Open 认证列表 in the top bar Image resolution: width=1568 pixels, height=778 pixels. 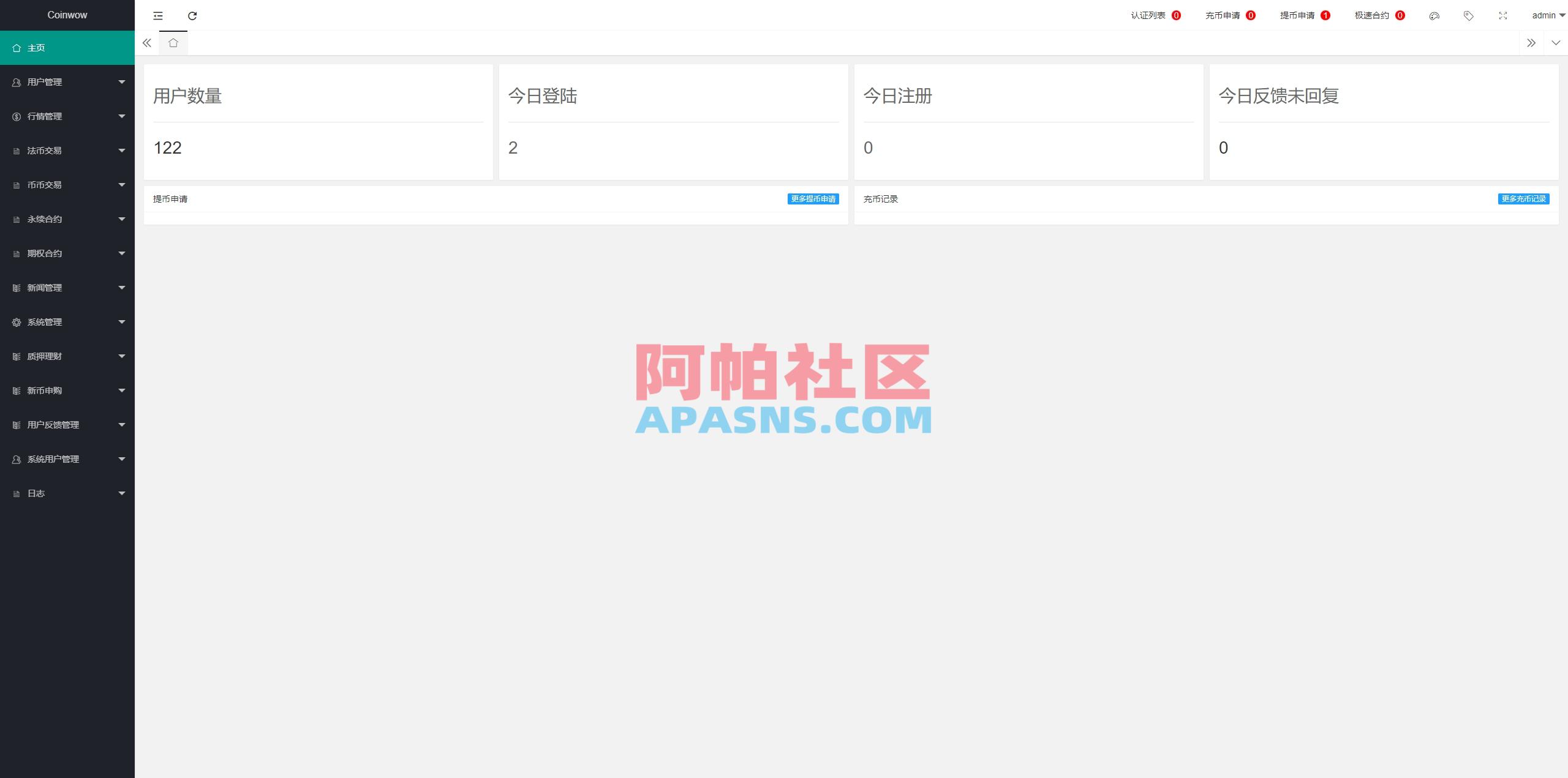coord(1156,15)
